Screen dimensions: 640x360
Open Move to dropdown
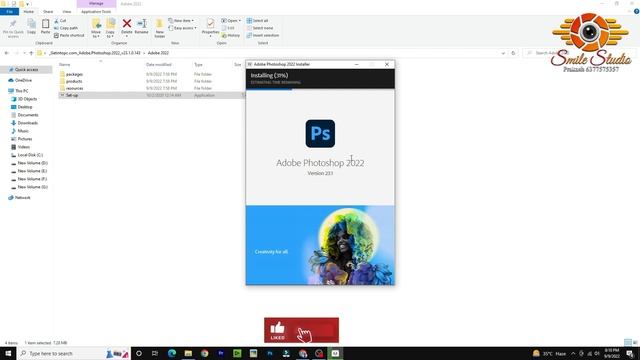[96, 29]
